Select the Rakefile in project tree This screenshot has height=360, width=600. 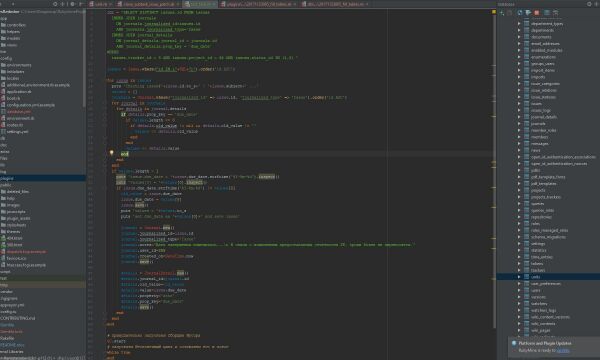pos(7,338)
